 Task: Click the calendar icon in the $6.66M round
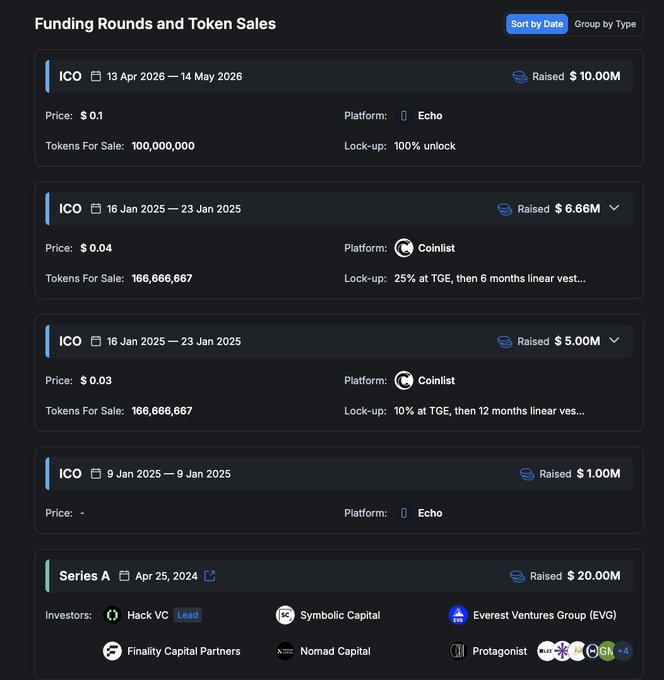point(96,209)
